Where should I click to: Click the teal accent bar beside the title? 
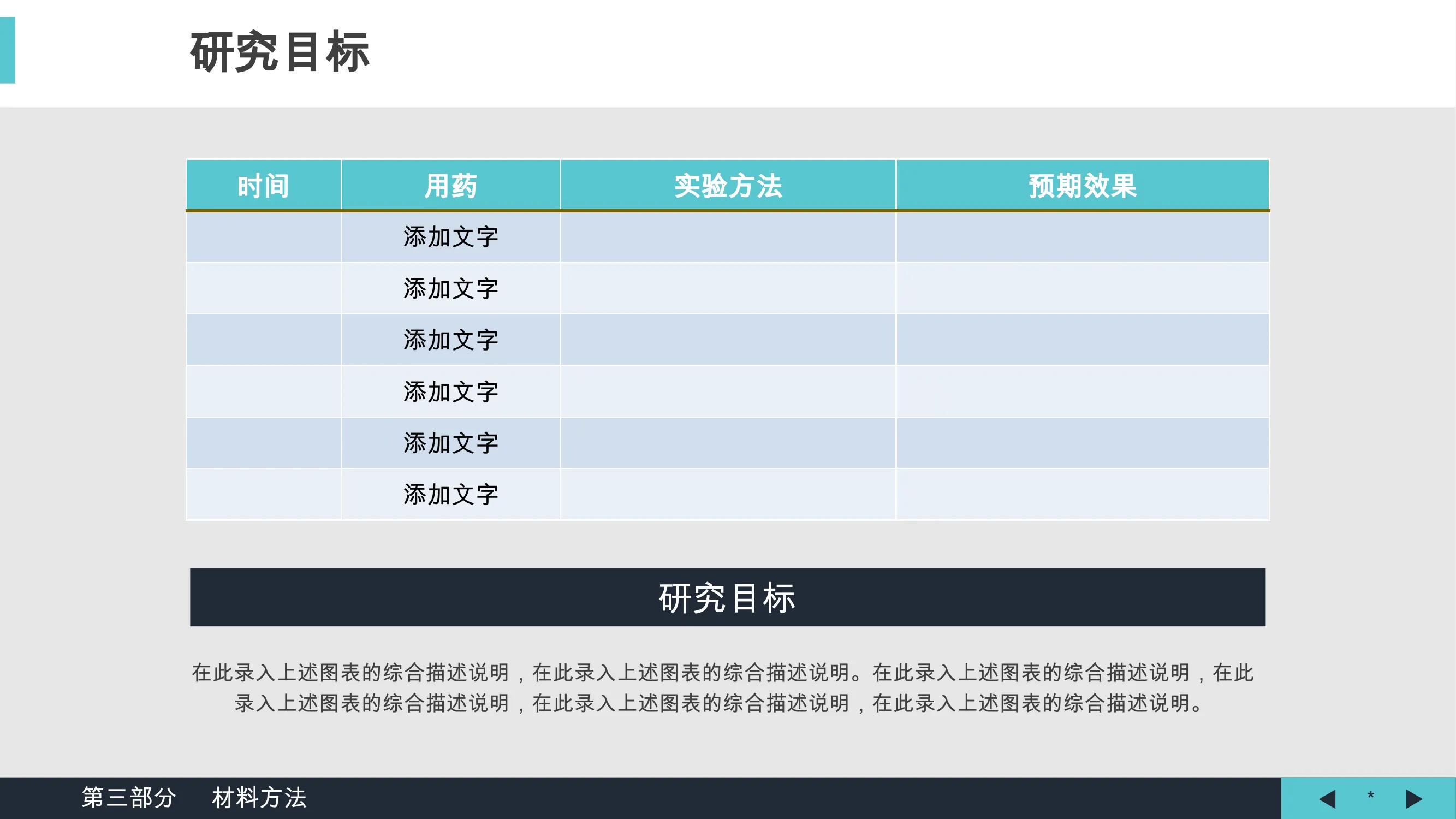[x=7, y=50]
